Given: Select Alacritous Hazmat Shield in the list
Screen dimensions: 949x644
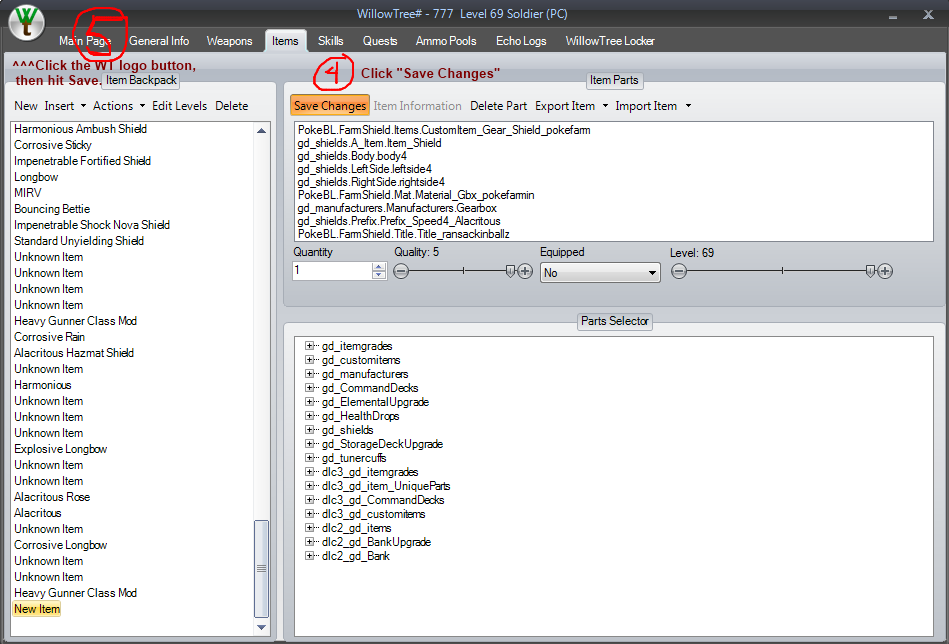Looking at the screenshot, I should 74,353.
